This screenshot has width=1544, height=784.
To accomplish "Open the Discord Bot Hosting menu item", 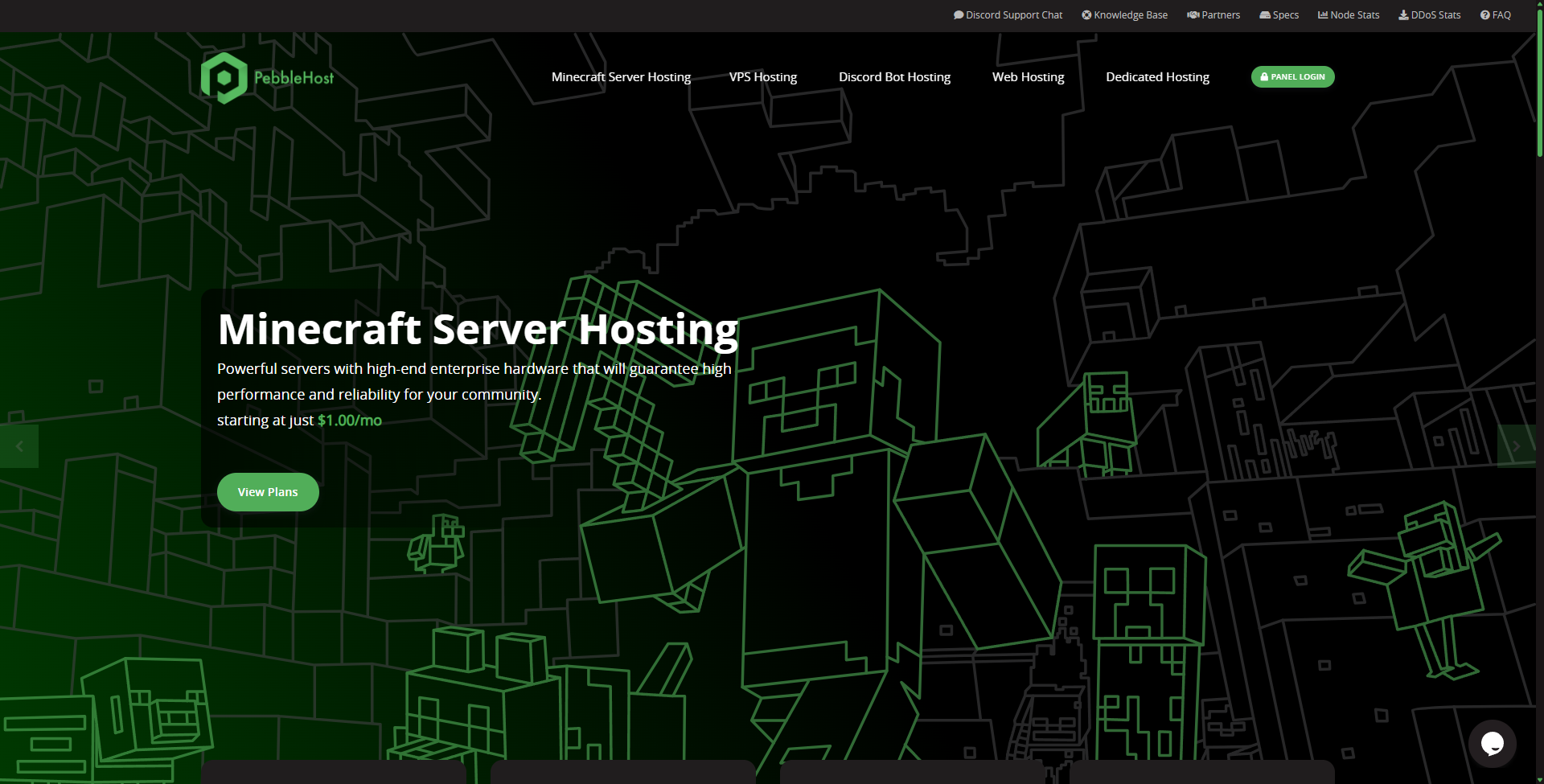I will pyautogui.click(x=894, y=77).
